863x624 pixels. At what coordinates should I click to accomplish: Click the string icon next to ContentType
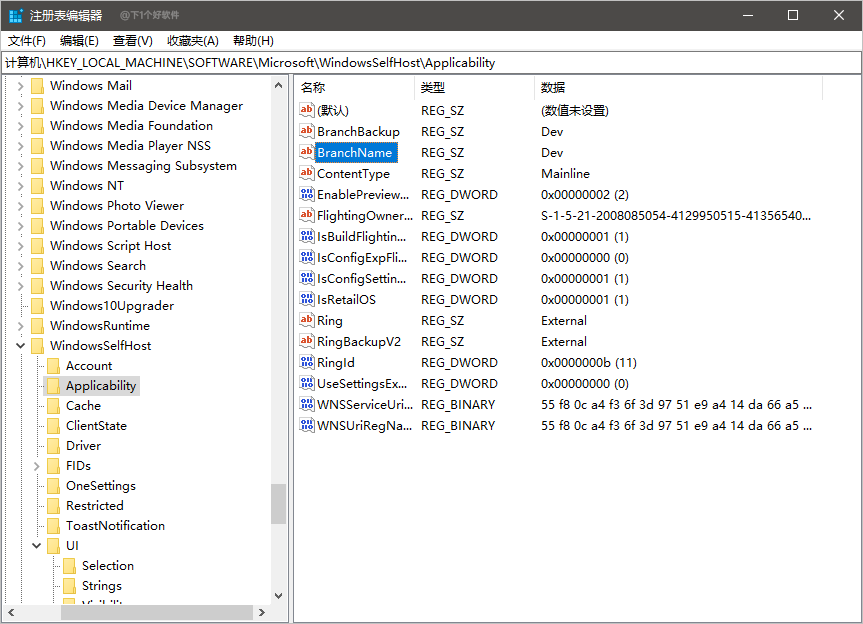[307, 173]
